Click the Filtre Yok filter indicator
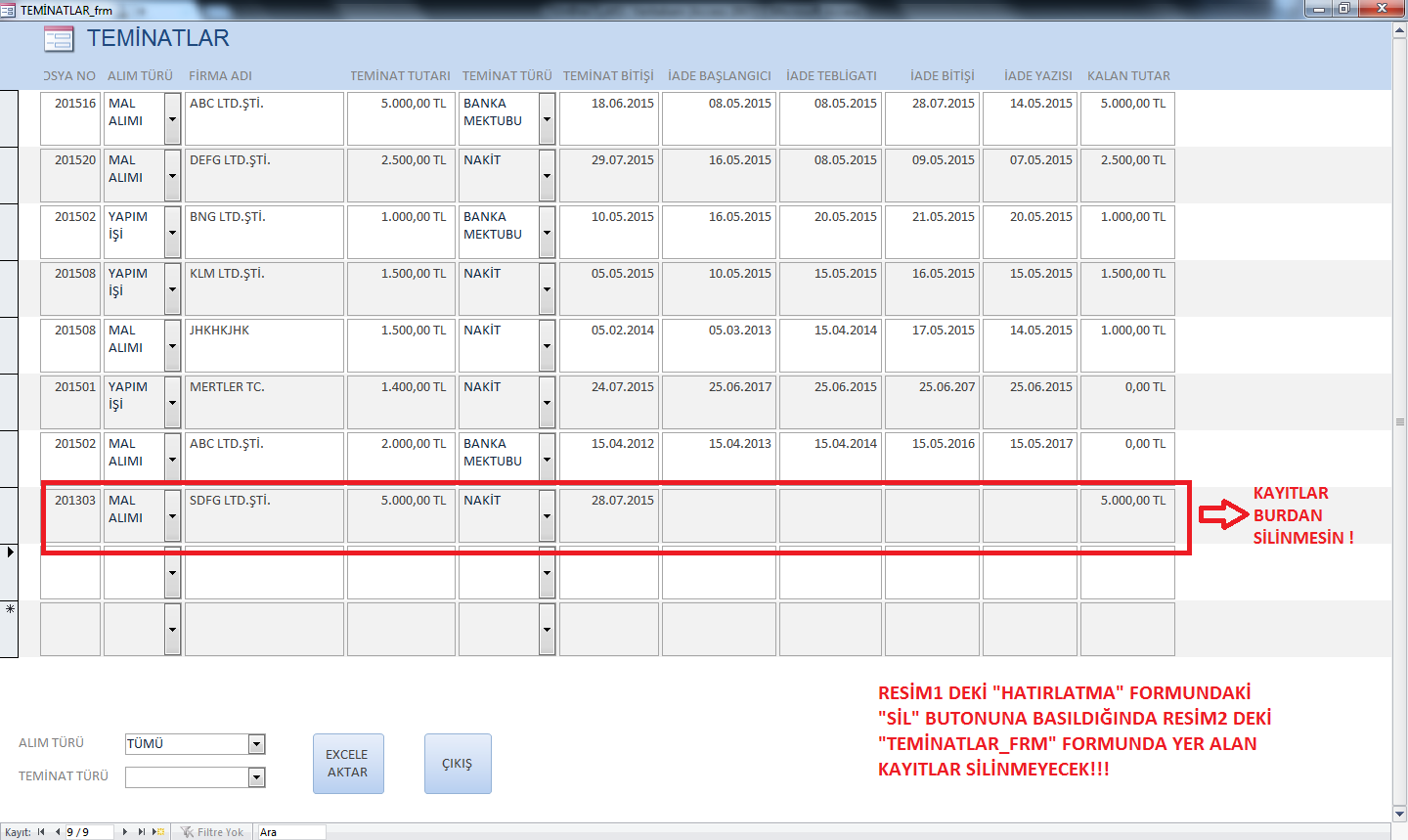Screen dimensions: 1408x840 (212, 832)
